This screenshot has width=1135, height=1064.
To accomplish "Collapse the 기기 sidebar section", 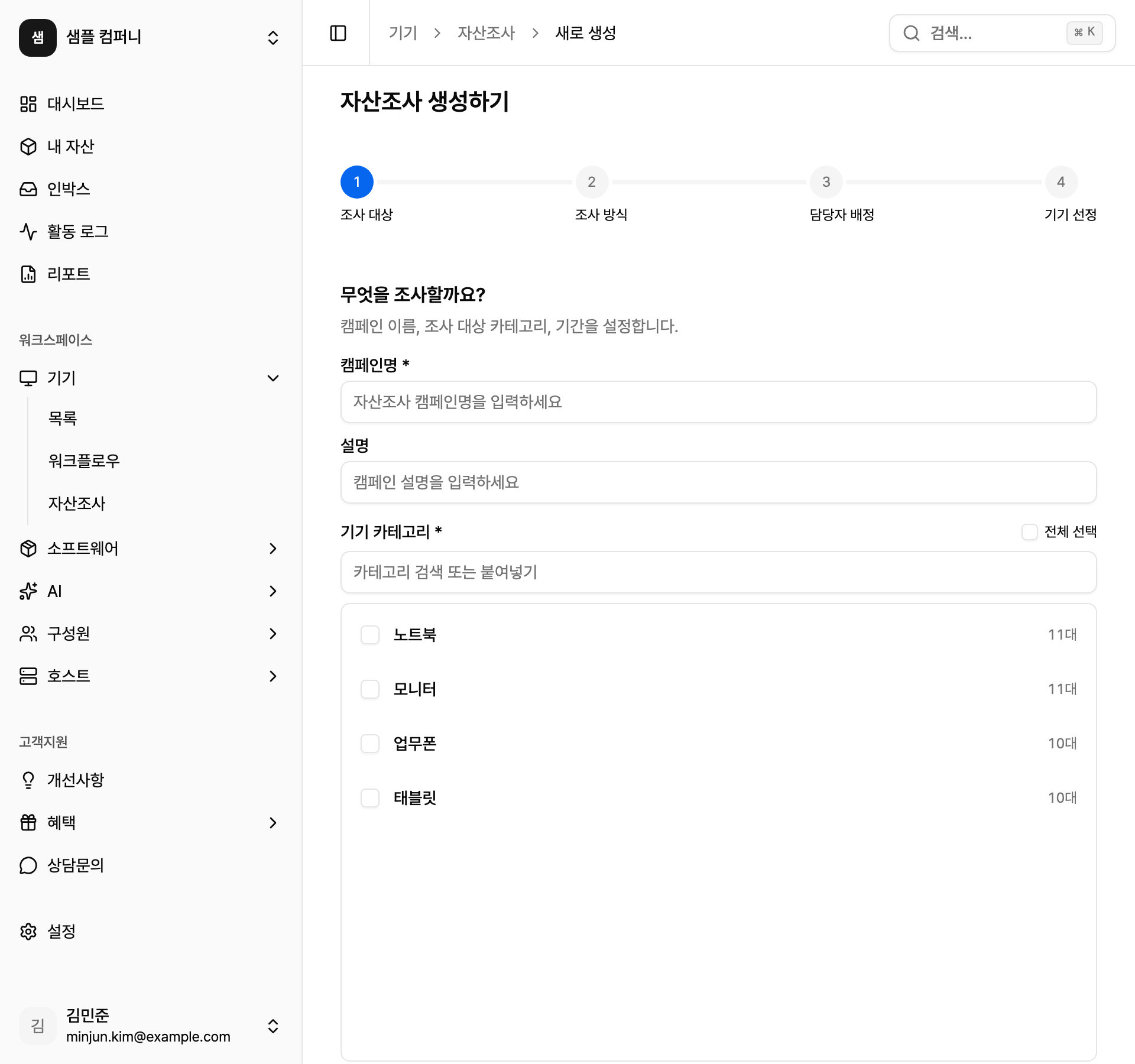I will (x=273, y=378).
